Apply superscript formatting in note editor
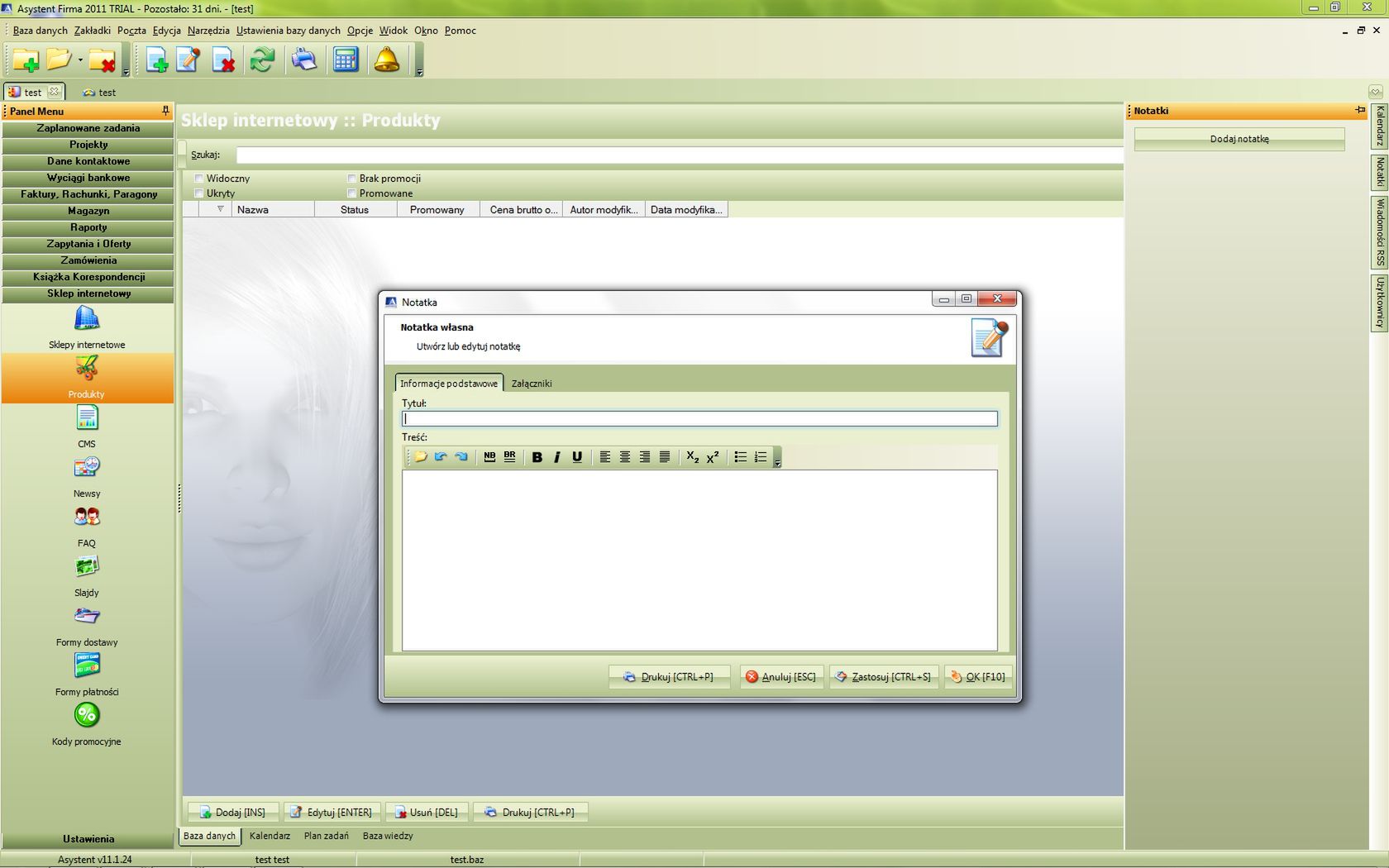The width and height of the screenshot is (1389, 868). coord(713,457)
